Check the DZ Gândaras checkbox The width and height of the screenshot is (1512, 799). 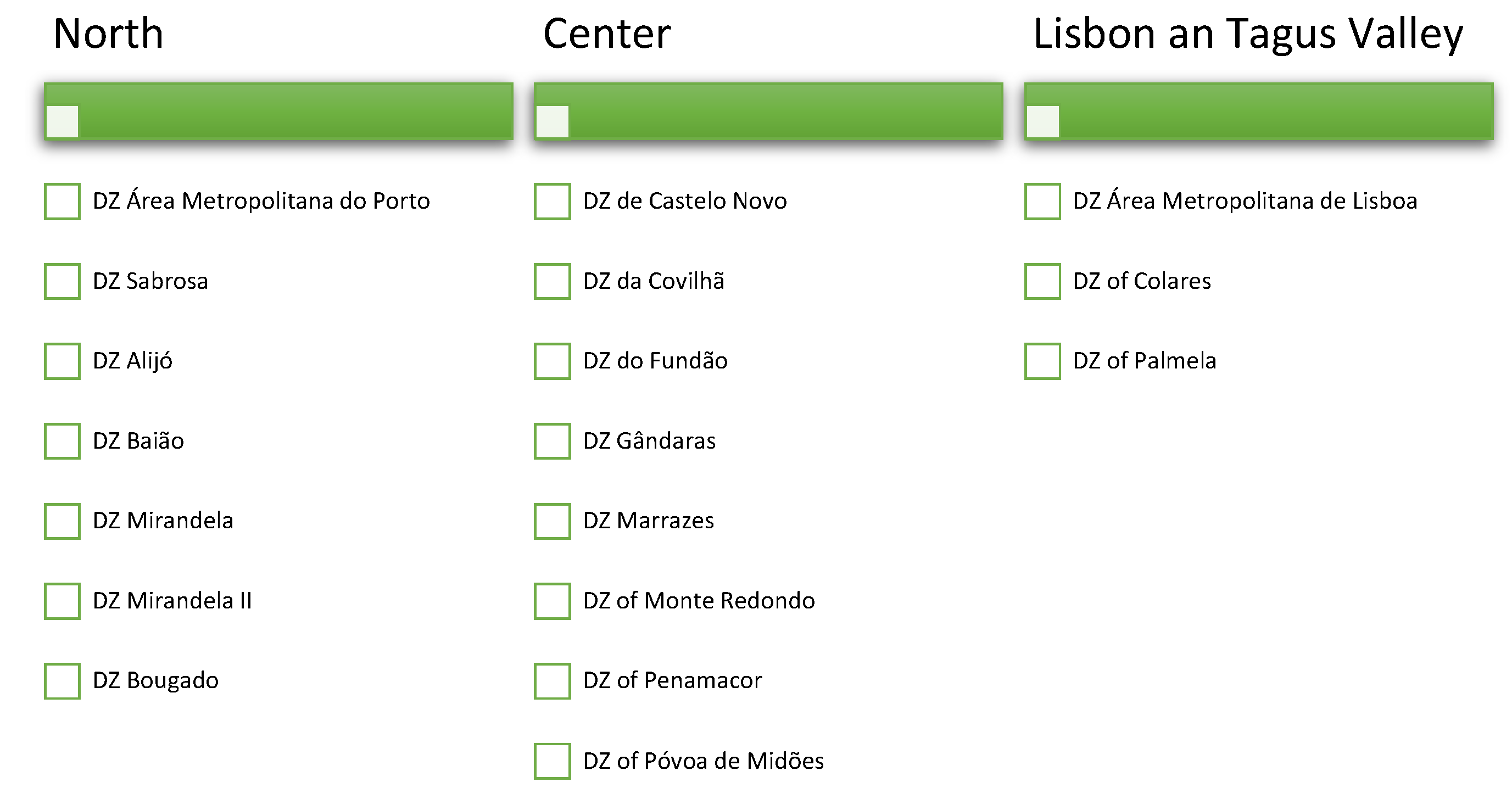(552, 441)
